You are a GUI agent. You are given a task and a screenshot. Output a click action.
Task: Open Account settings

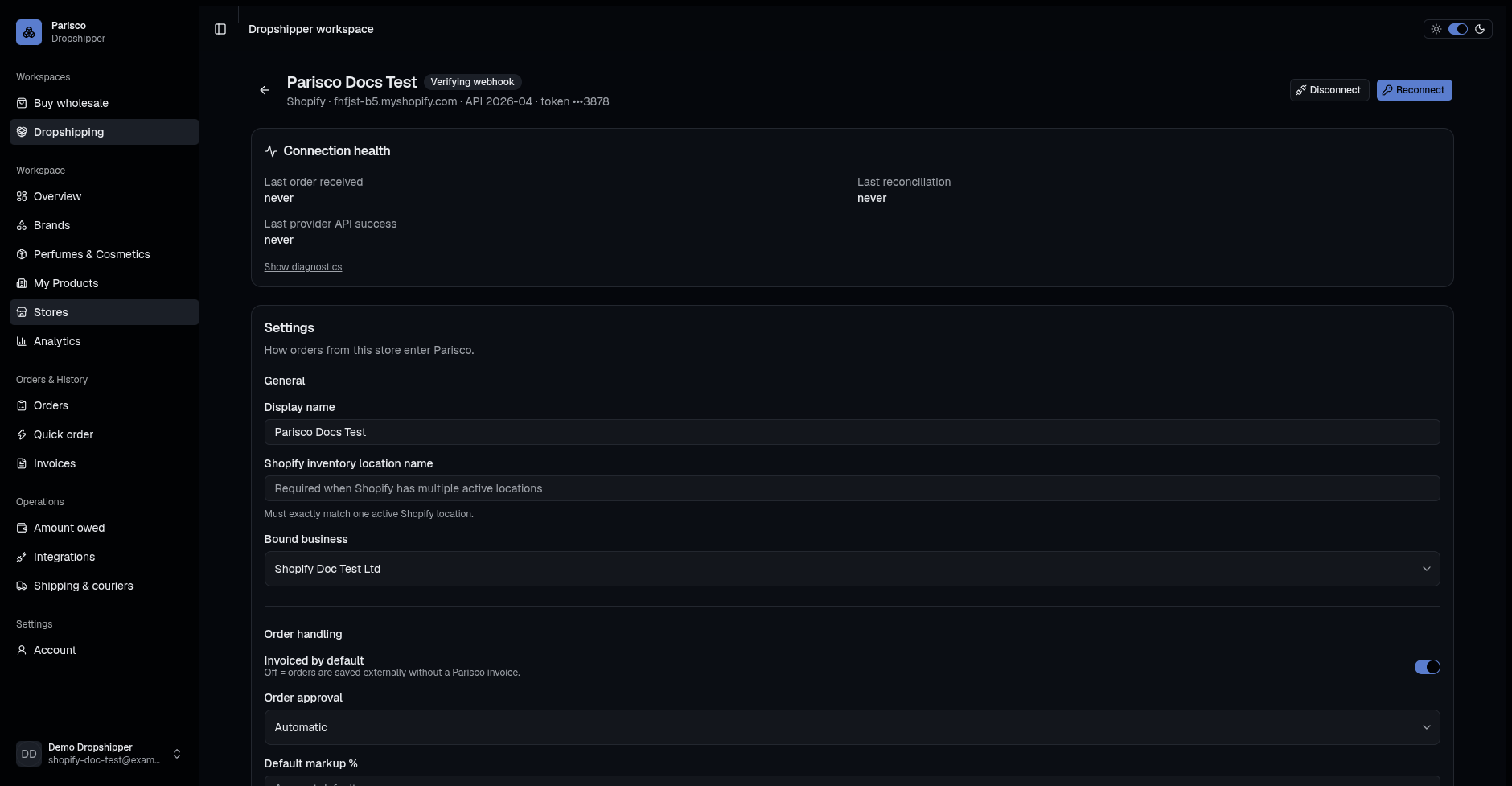click(105, 650)
